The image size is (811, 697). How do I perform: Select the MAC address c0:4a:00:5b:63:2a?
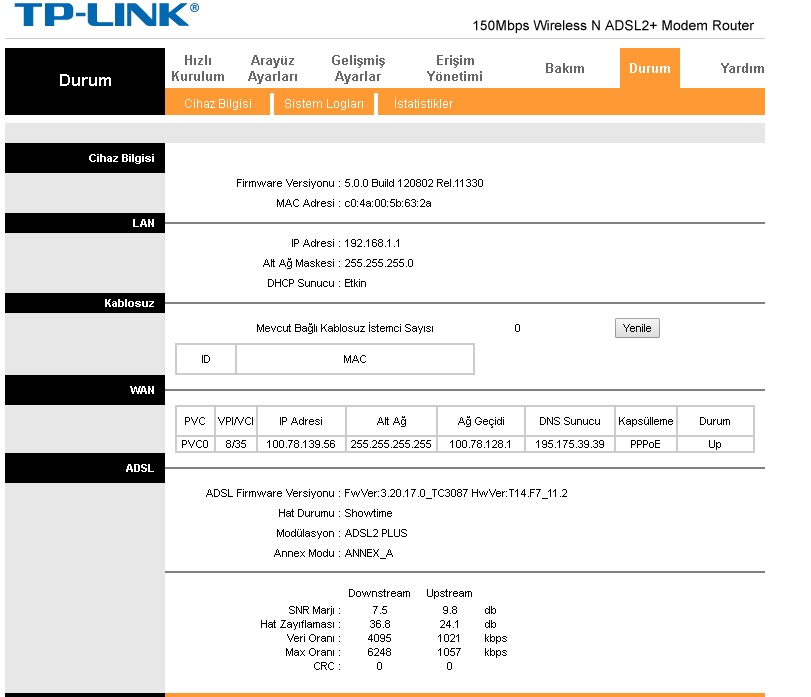pyautogui.click(x=388, y=203)
